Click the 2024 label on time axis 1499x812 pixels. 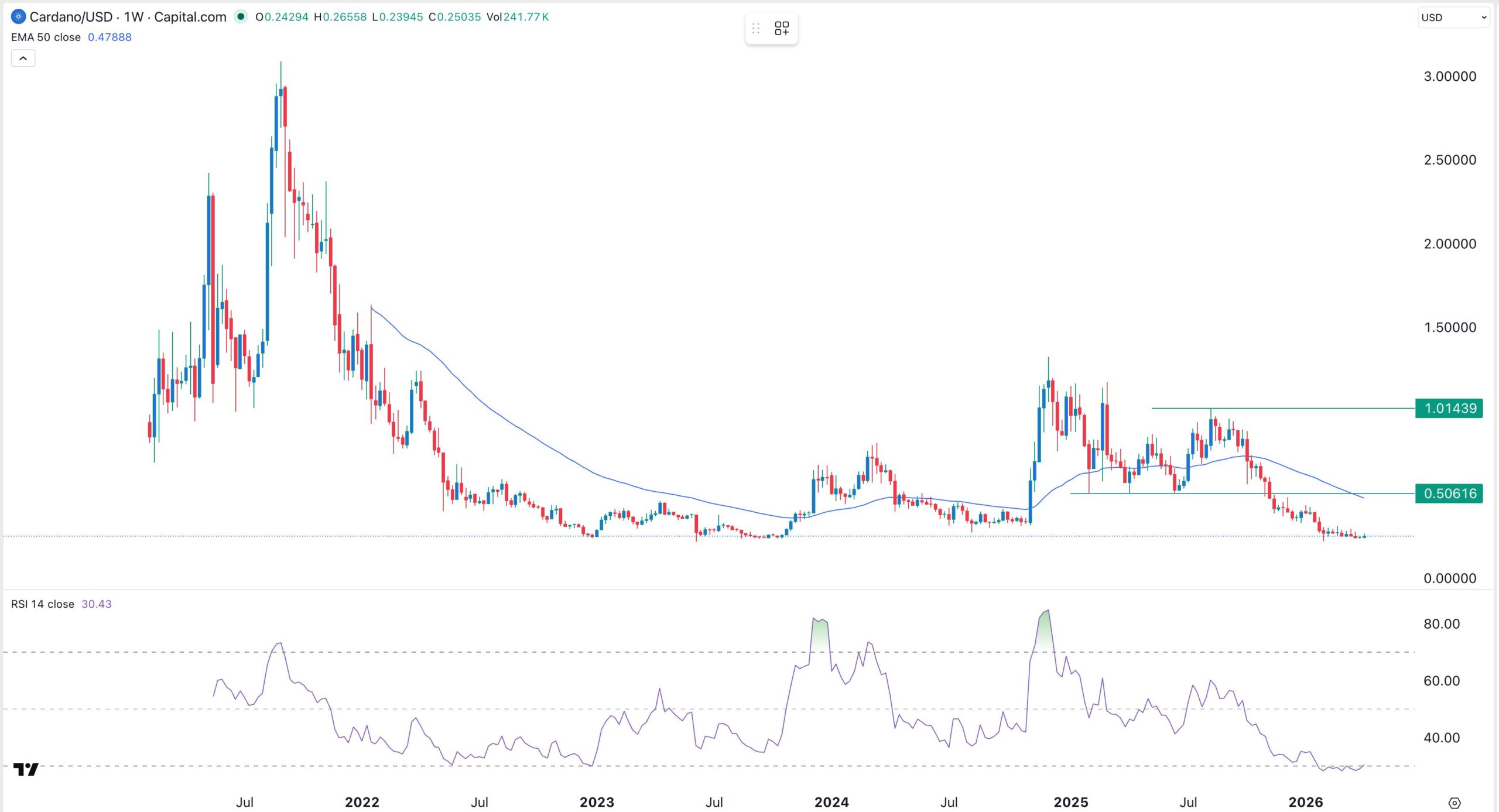(x=831, y=802)
